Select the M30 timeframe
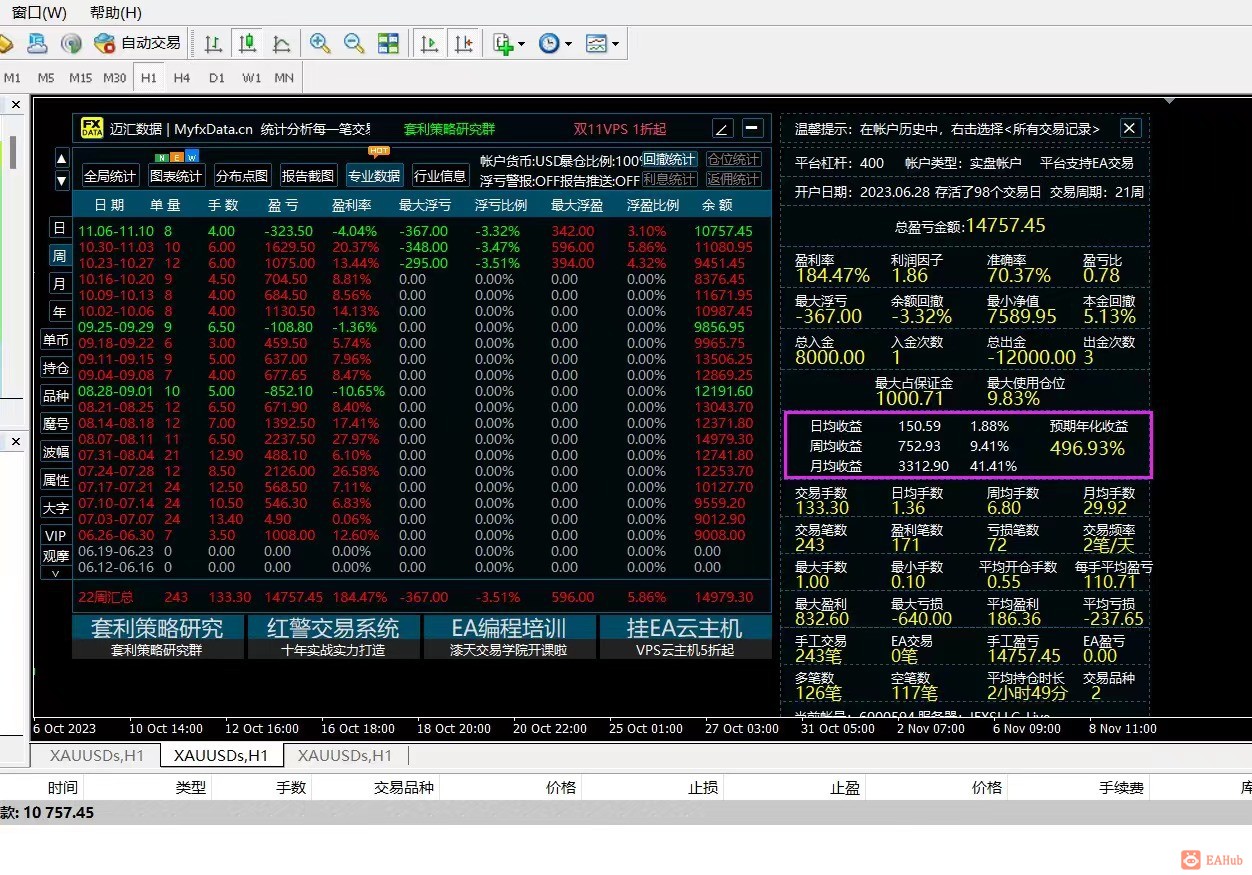 coord(115,77)
